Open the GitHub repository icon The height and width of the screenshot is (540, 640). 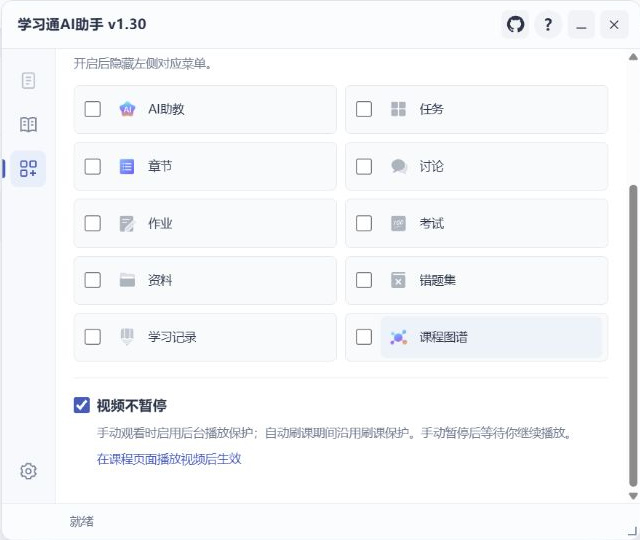[515, 24]
